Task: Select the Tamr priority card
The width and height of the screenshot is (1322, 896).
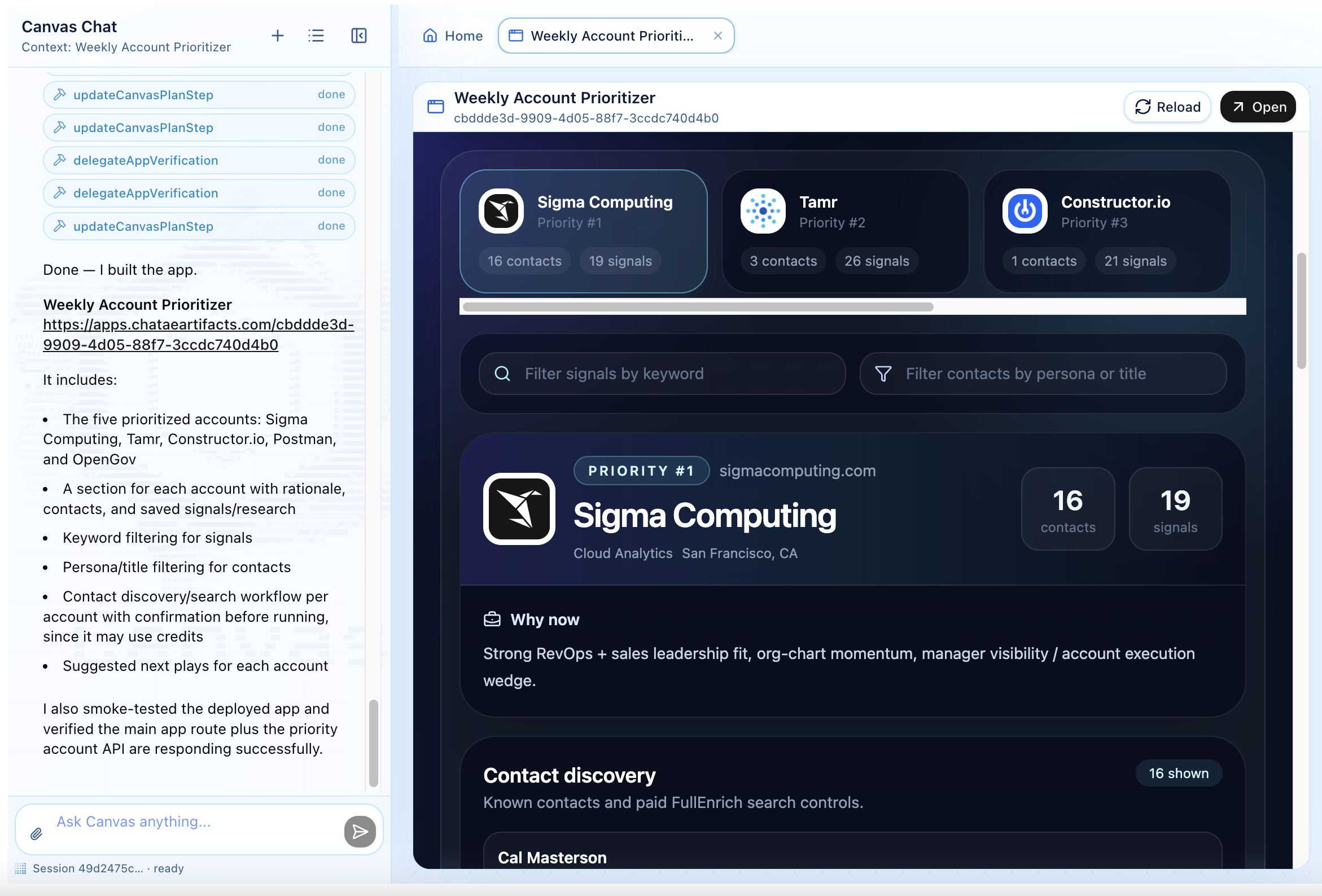Action: click(x=845, y=231)
